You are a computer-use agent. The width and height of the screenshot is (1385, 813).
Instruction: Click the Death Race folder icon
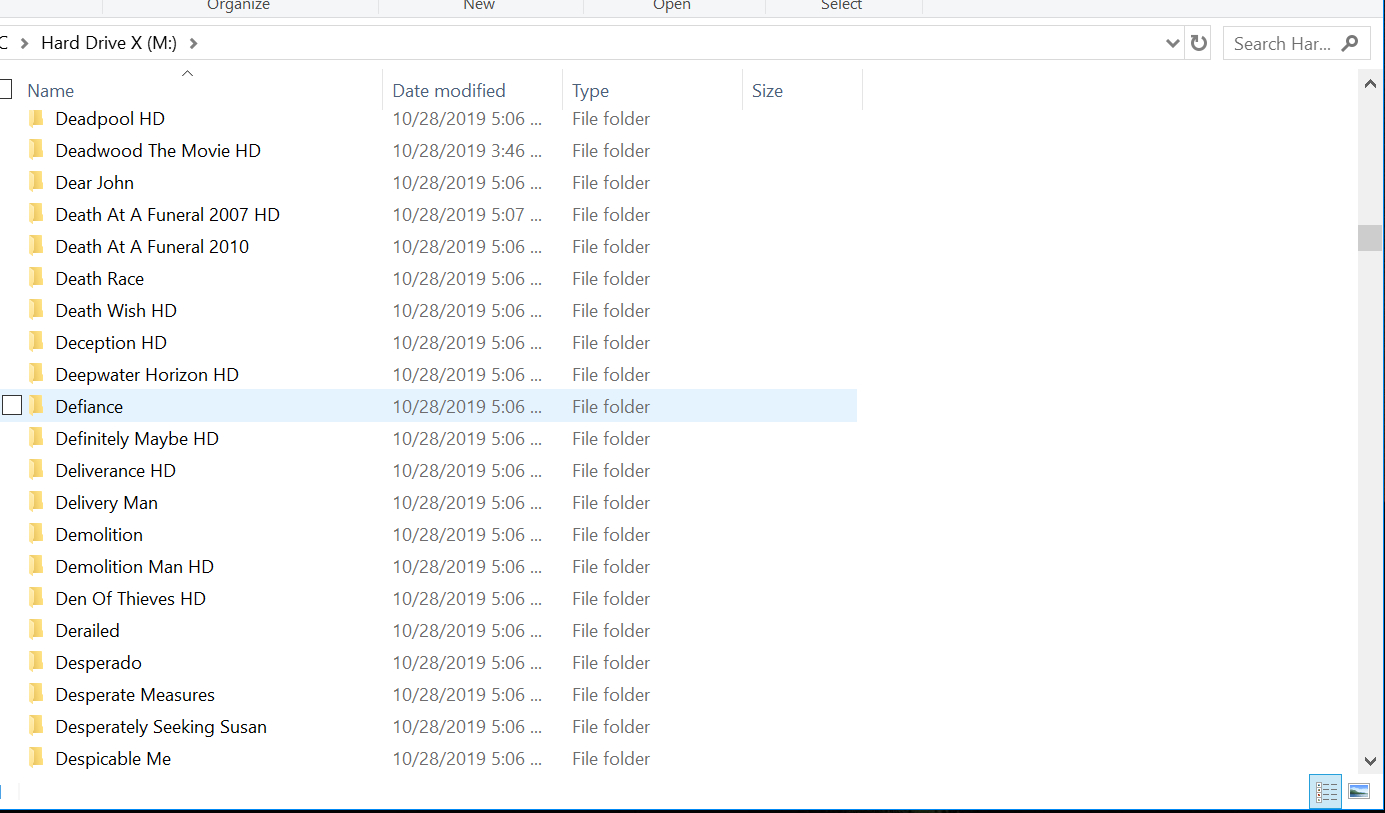(37, 279)
